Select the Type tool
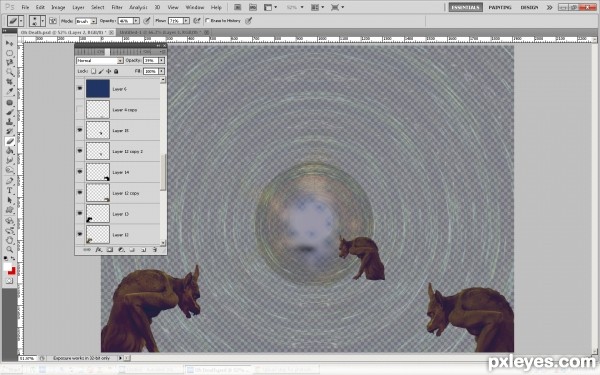This screenshot has width=600, height=375. [x=10, y=191]
